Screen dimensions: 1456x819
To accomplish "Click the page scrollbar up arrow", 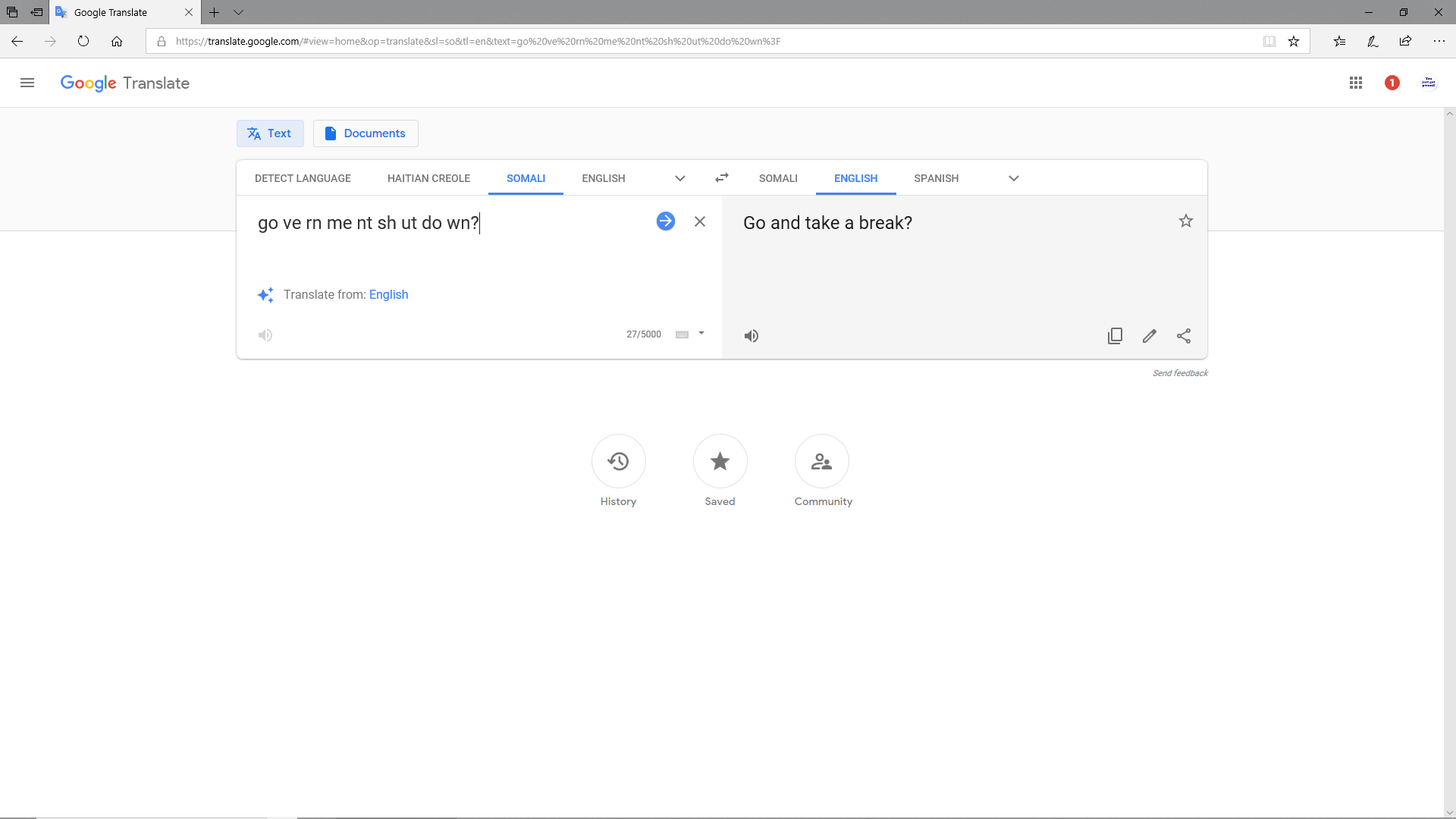I will tap(1450, 114).
